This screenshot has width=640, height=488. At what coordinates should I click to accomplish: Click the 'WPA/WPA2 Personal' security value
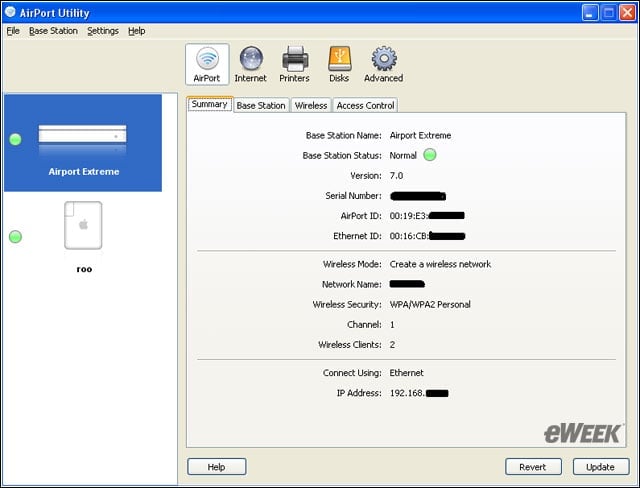(x=430, y=304)
